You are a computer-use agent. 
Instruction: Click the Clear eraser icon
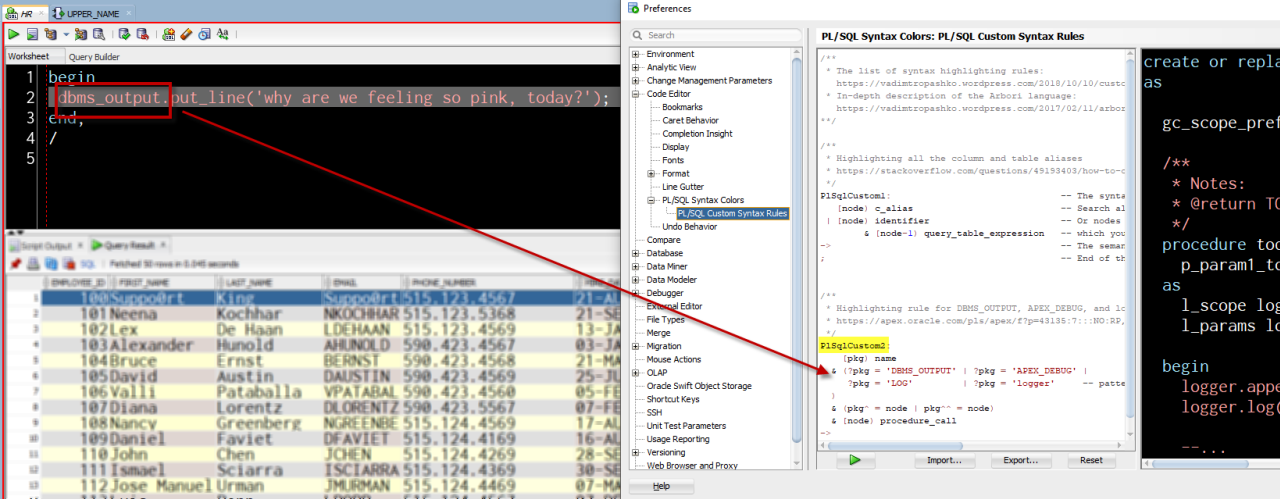click(x=186, y=34)
